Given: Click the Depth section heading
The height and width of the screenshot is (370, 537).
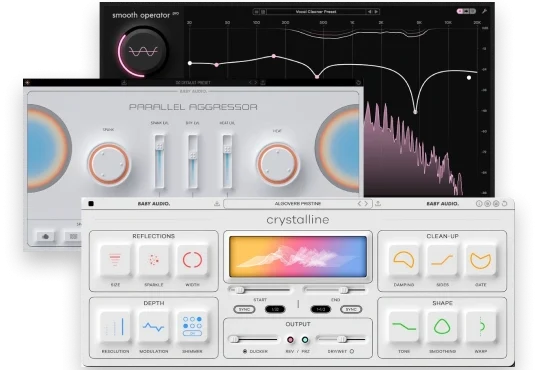Looking at the screenshot, I should click(x=154, y=303).
